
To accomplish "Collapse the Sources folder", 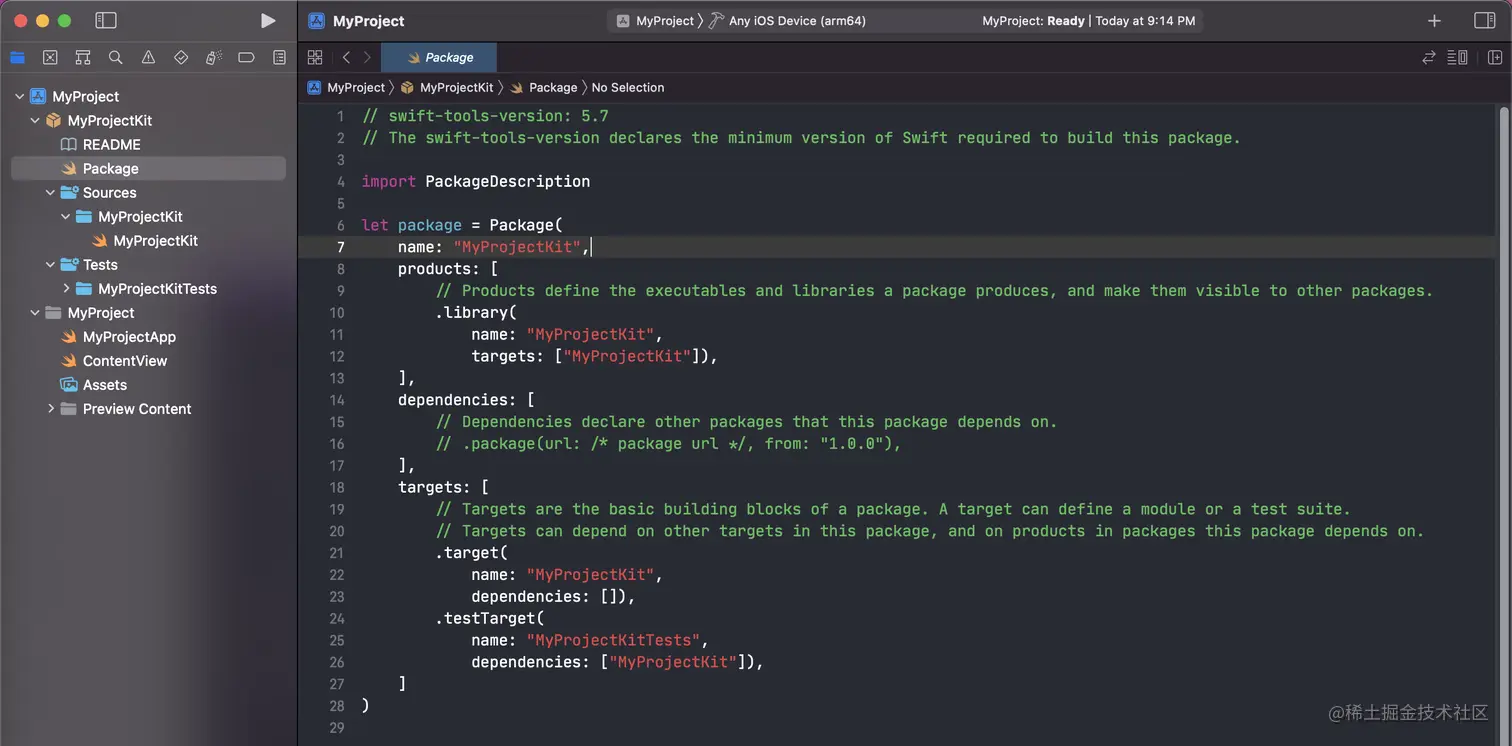I will (x=50, y=193).
